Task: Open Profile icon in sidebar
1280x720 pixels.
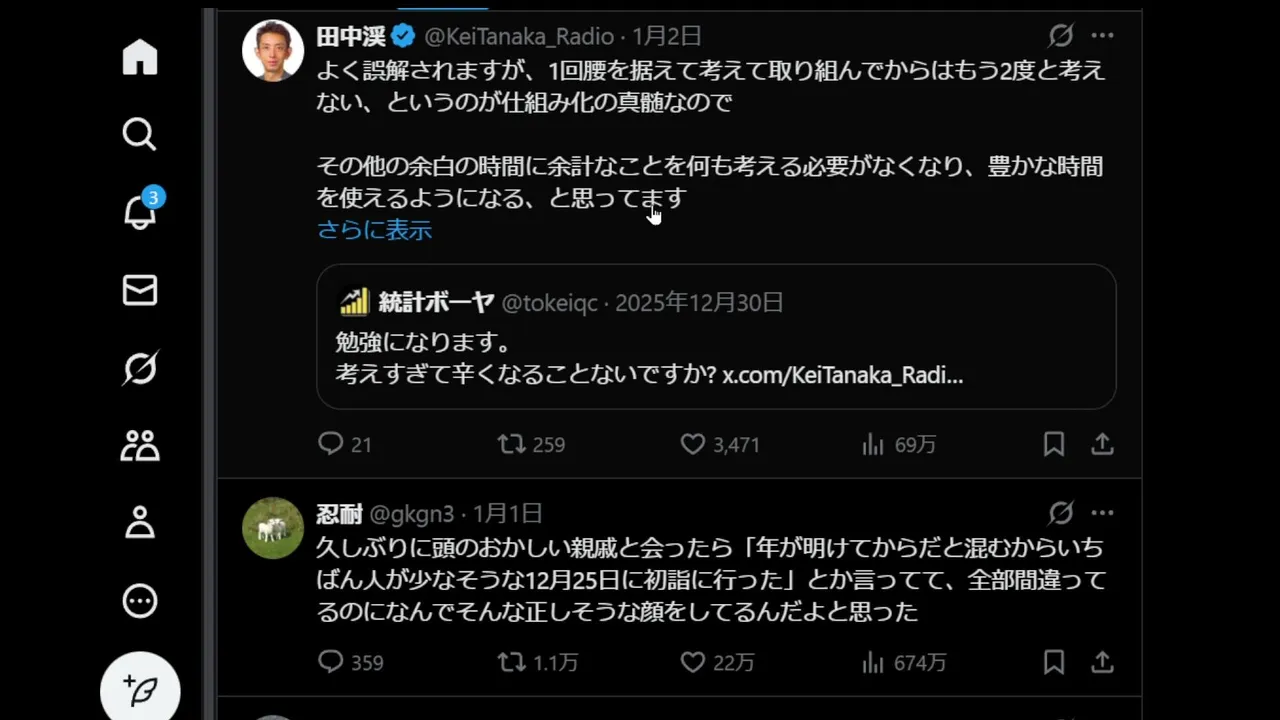Action: click(x=140, y=522)
